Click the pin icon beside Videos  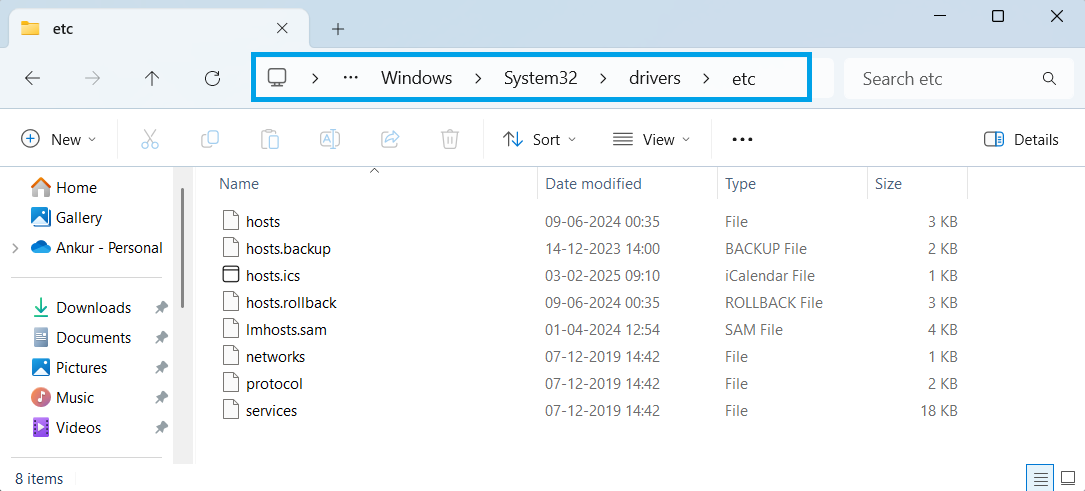161,428
